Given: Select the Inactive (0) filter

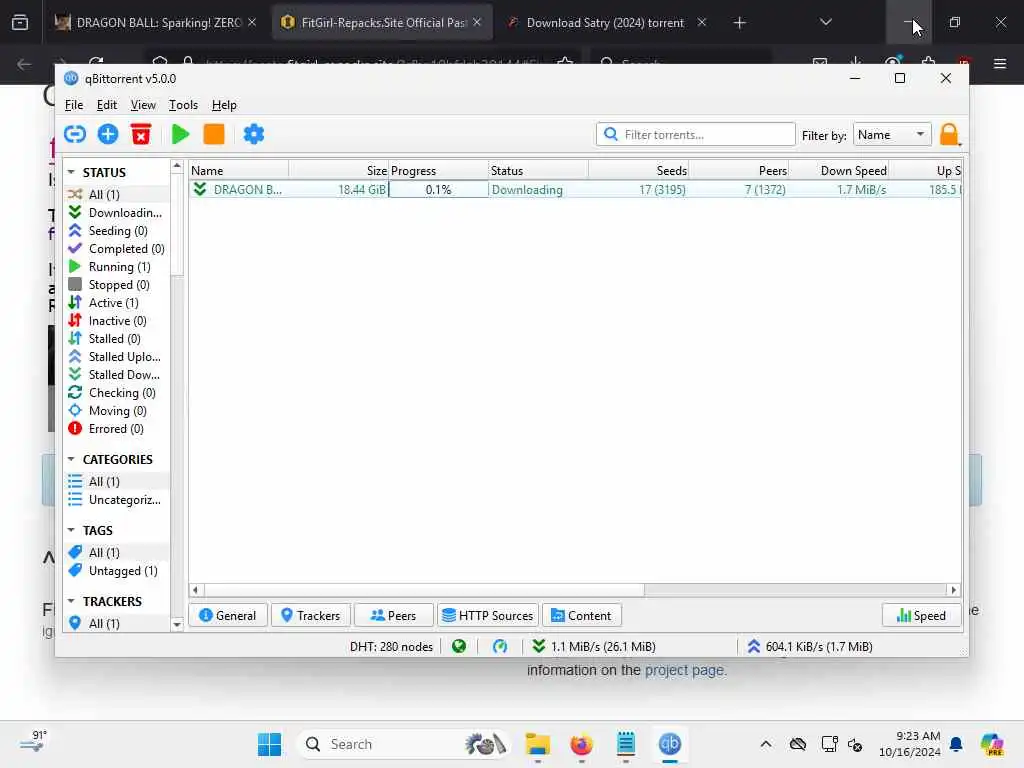Looking at the screenshot, I should (117, 321).
